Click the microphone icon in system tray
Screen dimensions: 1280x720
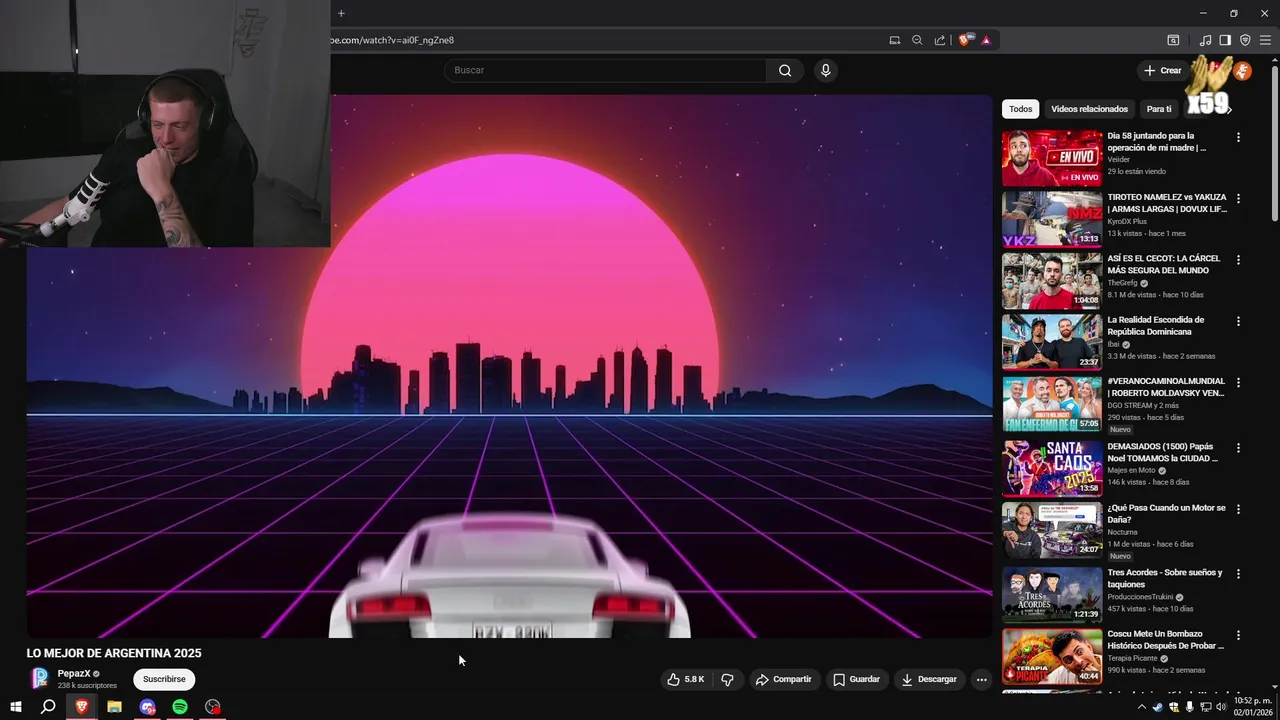[x=1190, y=707]
